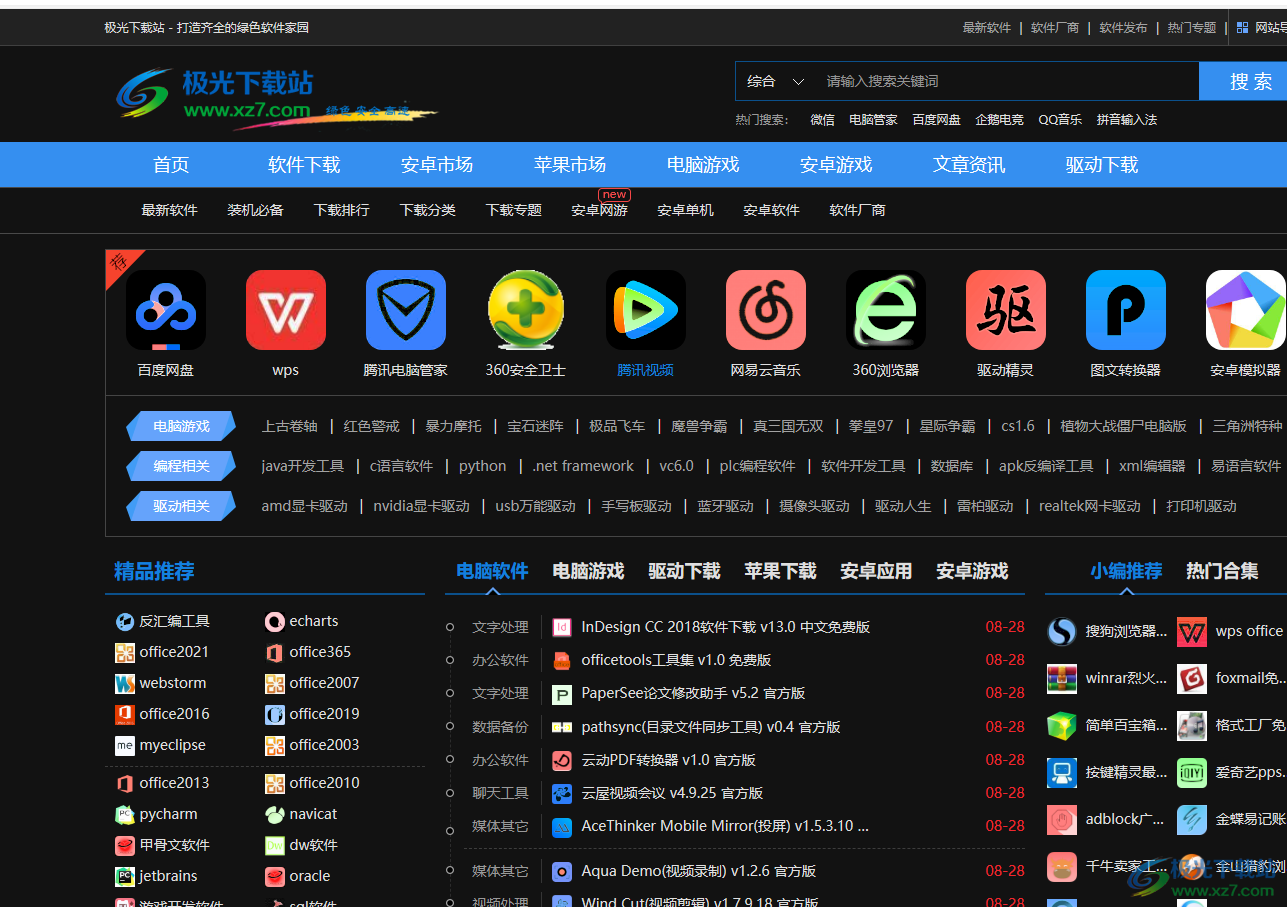1287x907 pixels.
Task: Click the PaperSee论文修改助手 row icon
Action: [x=562, y=693]
